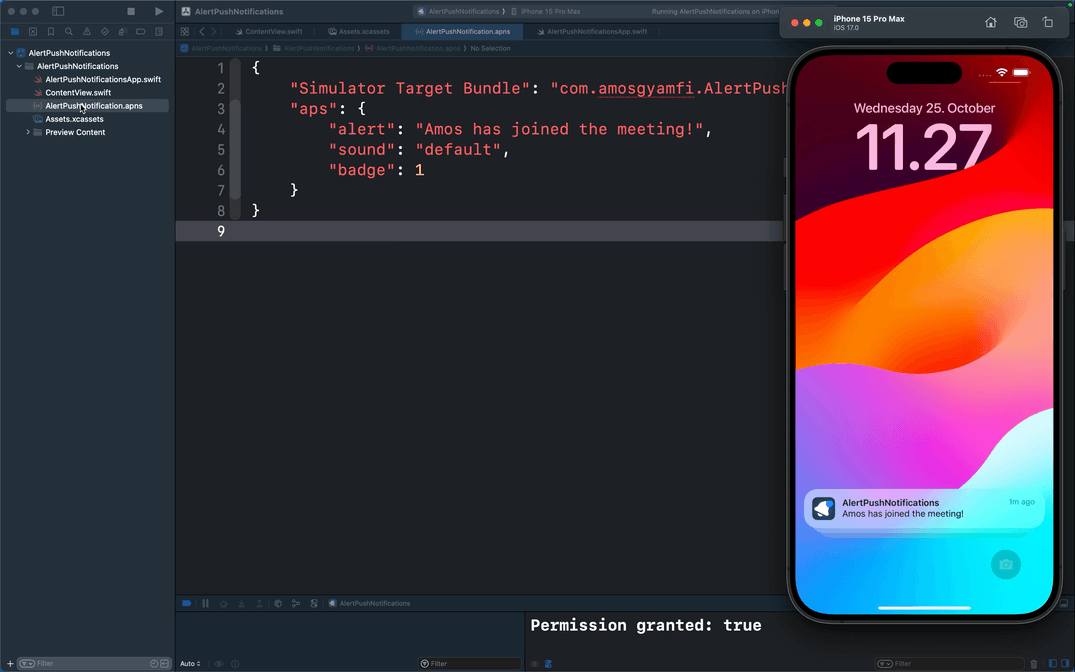Toggle the console pane visibility
1075x672 pixels.
(x=1065, y=664)
